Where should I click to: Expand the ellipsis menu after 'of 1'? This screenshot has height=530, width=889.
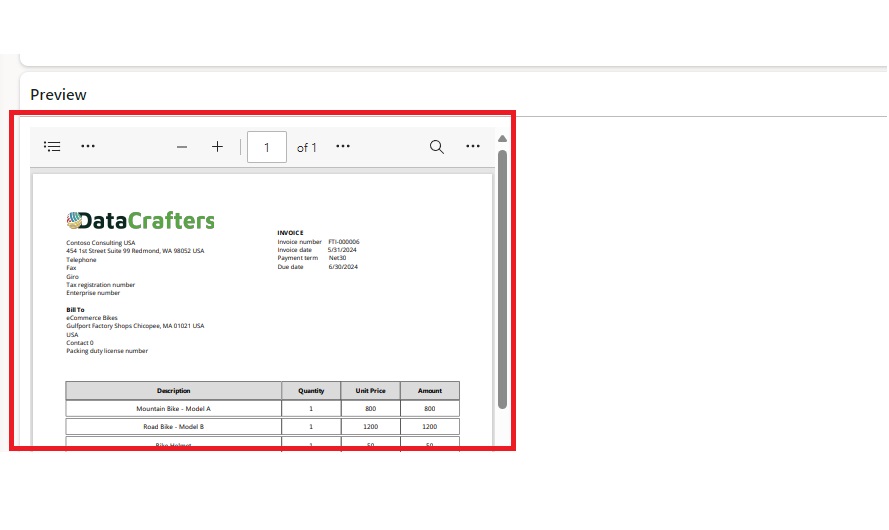point(343,146)
